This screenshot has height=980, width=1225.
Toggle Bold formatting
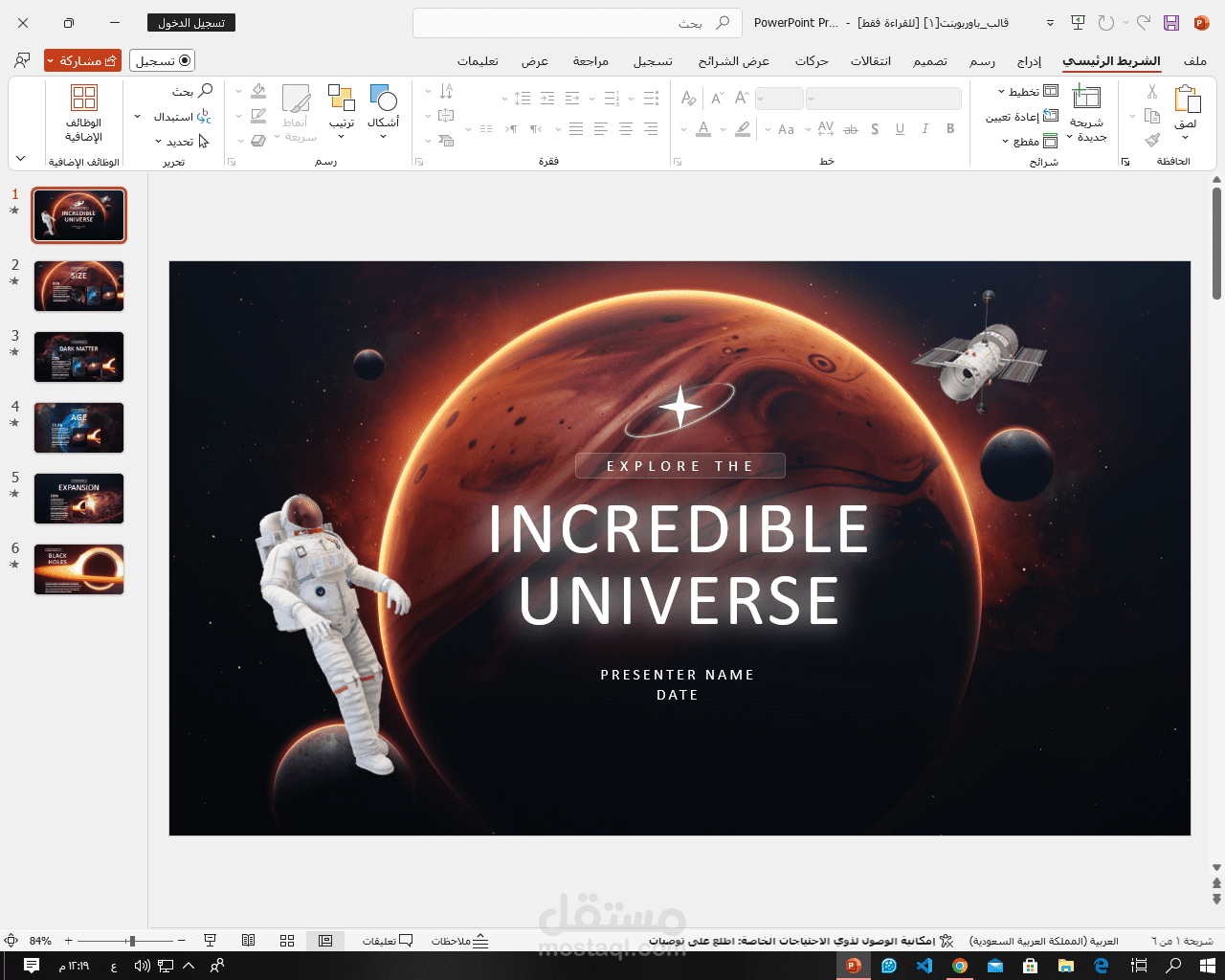point(950,129)
